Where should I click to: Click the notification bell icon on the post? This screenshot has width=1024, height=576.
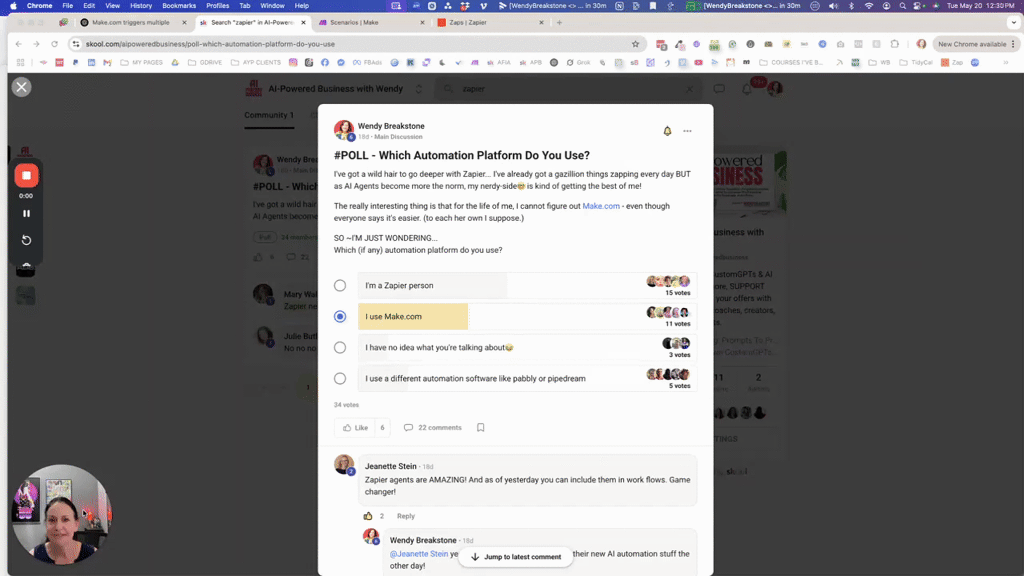(x=667, y=131)
